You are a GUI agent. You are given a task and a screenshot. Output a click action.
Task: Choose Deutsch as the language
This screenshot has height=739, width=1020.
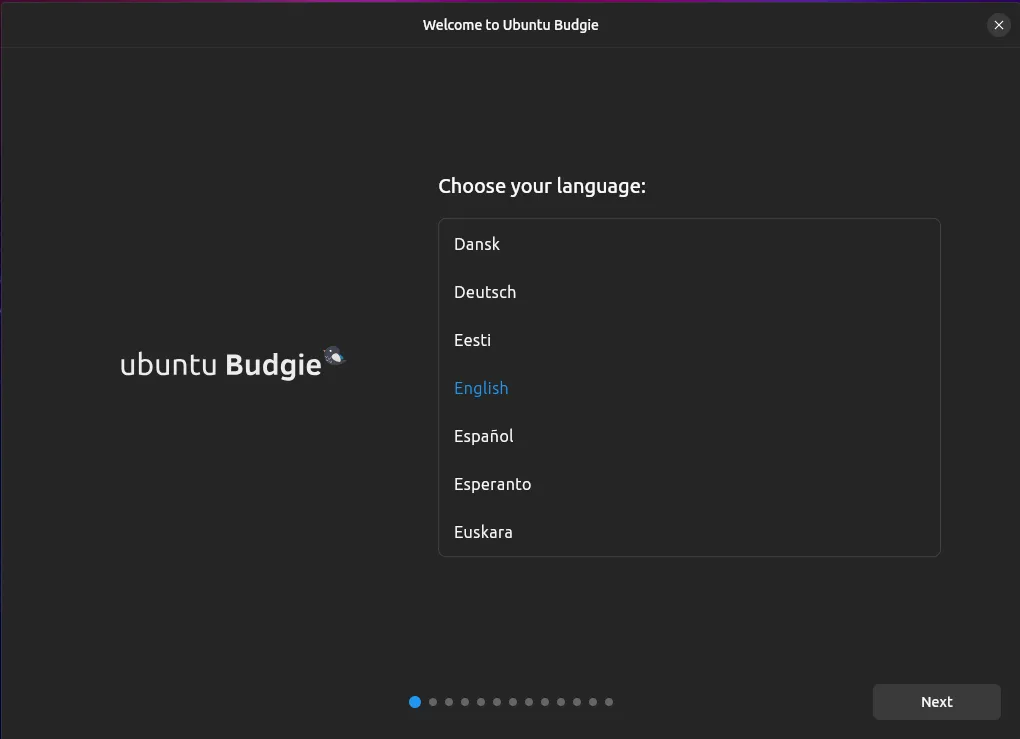[485, 292]
